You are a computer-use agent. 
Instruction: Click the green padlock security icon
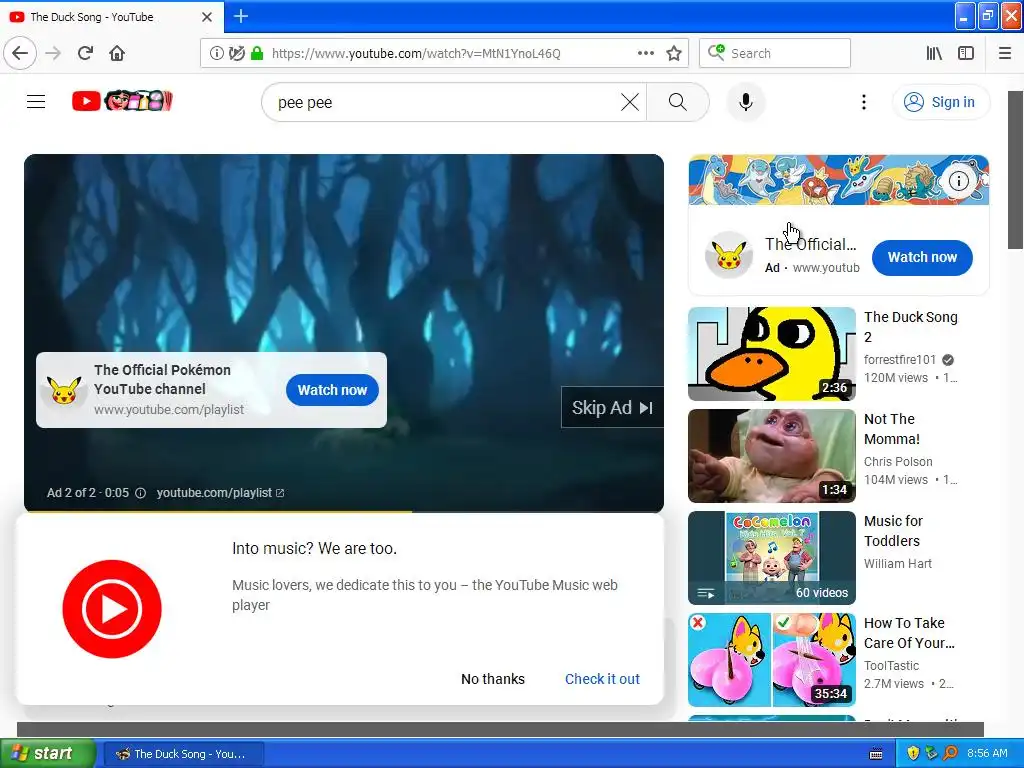(257, 53)
